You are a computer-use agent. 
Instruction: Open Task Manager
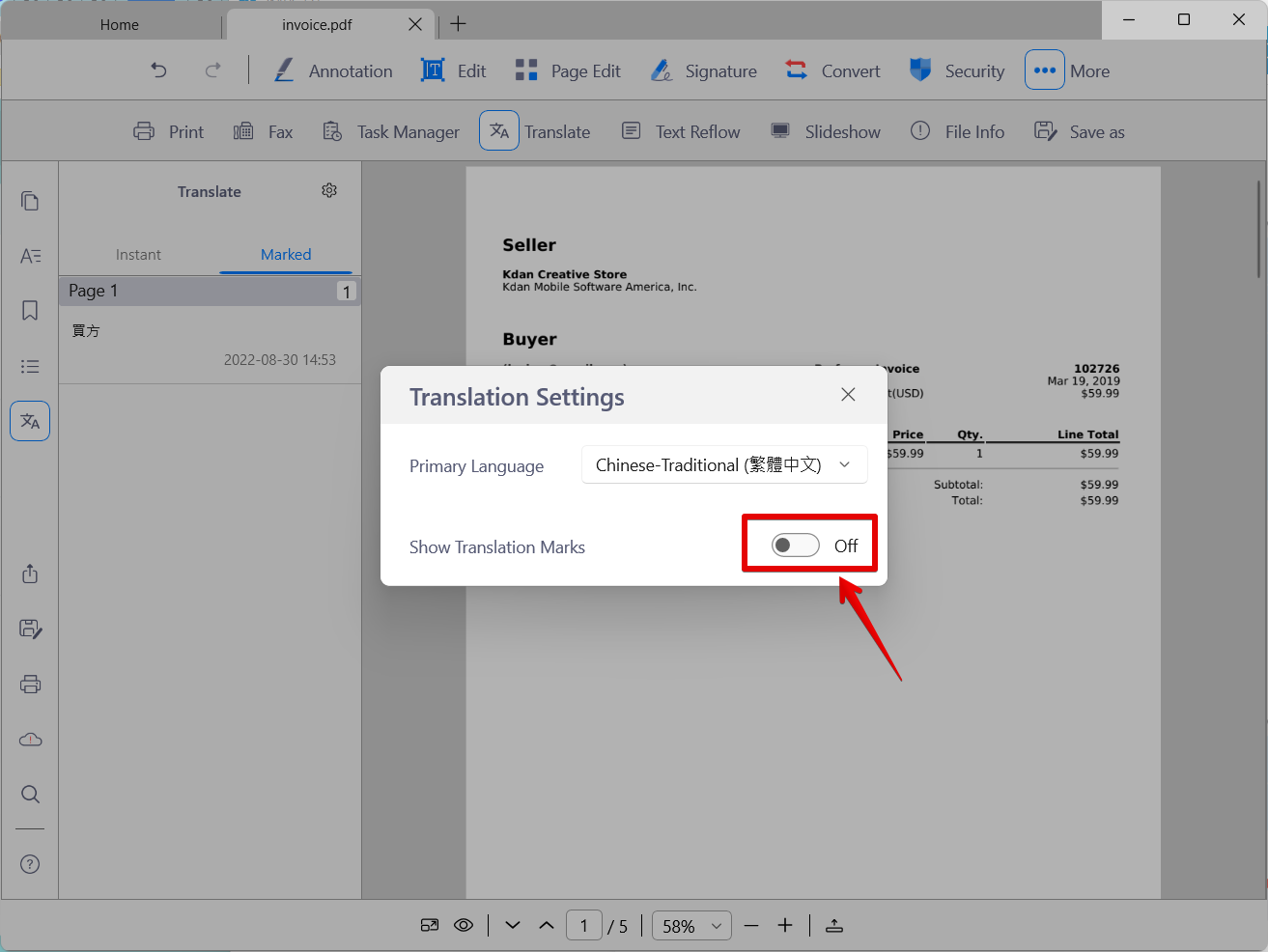(391, 131)
